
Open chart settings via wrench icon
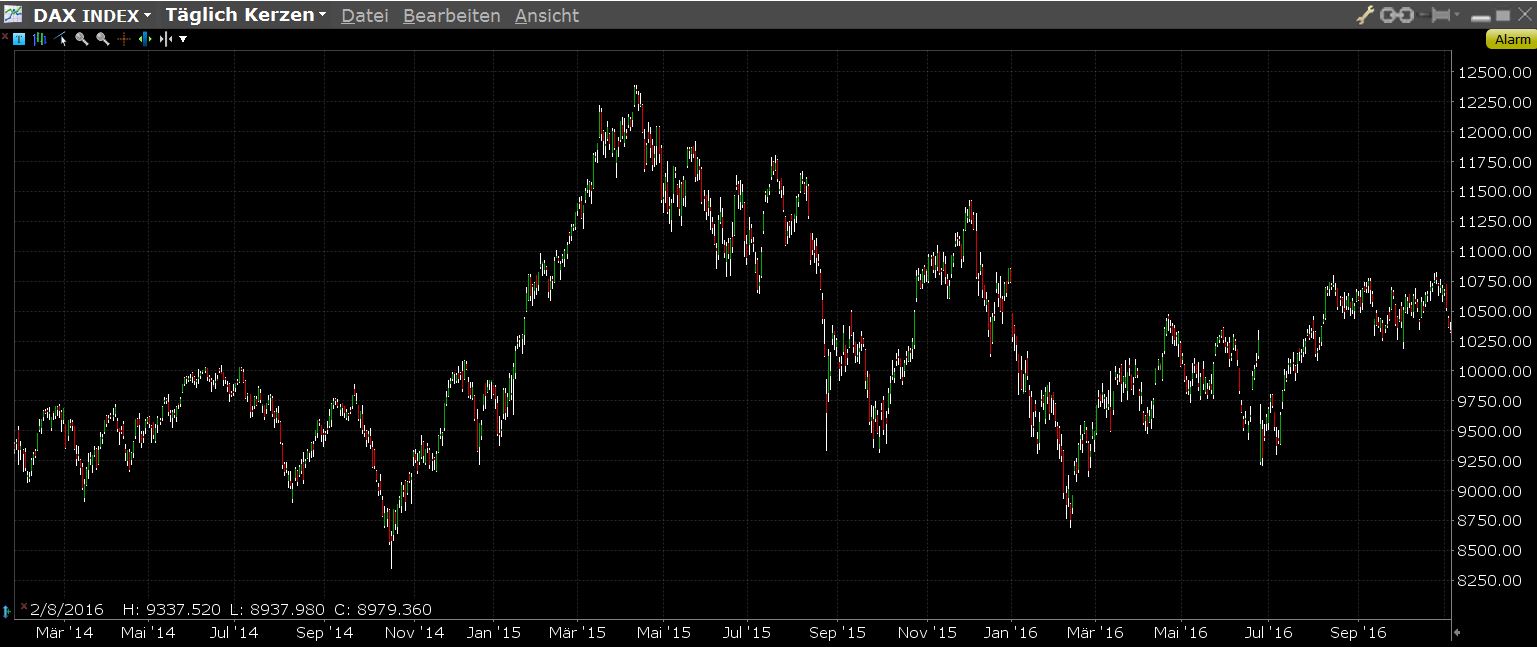(x=1365, y=15)
